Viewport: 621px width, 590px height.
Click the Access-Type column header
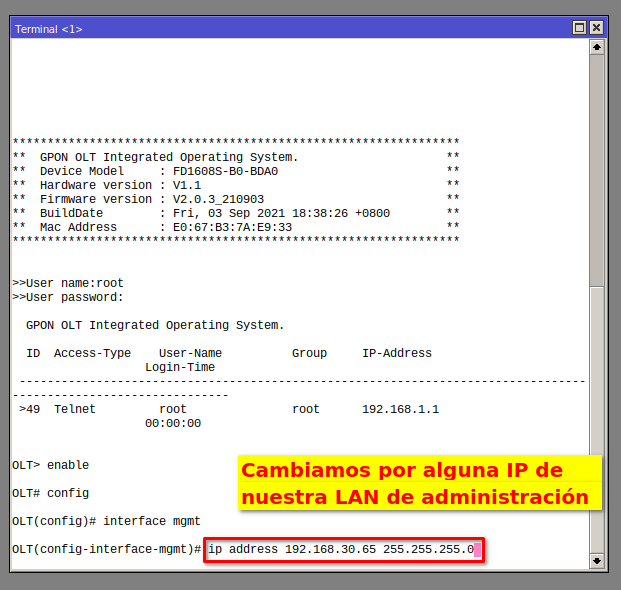92,353
